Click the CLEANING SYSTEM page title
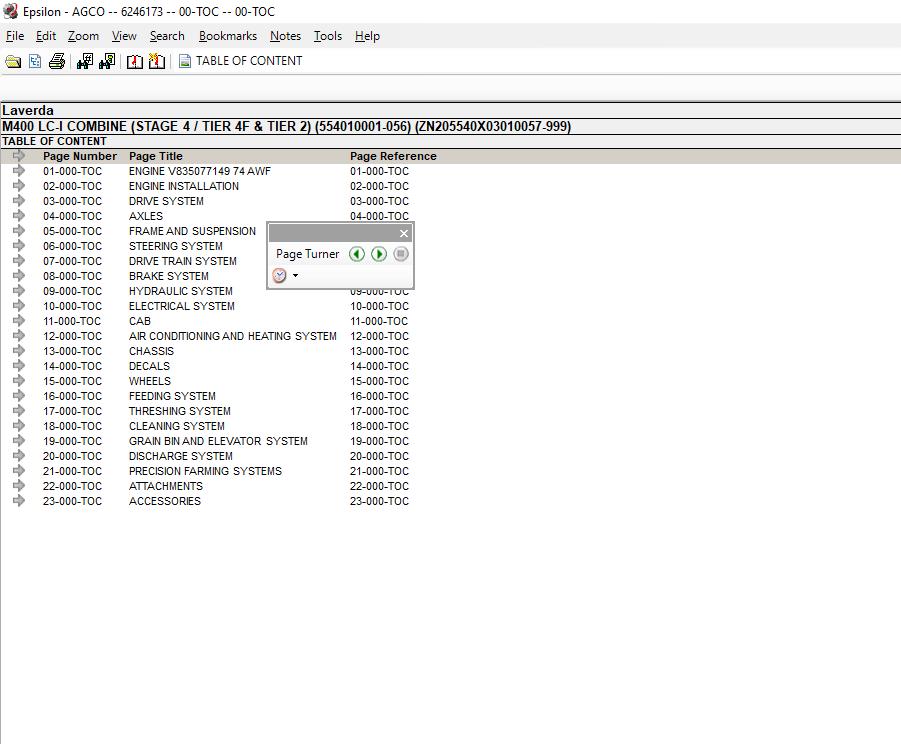 coord(177,426)
